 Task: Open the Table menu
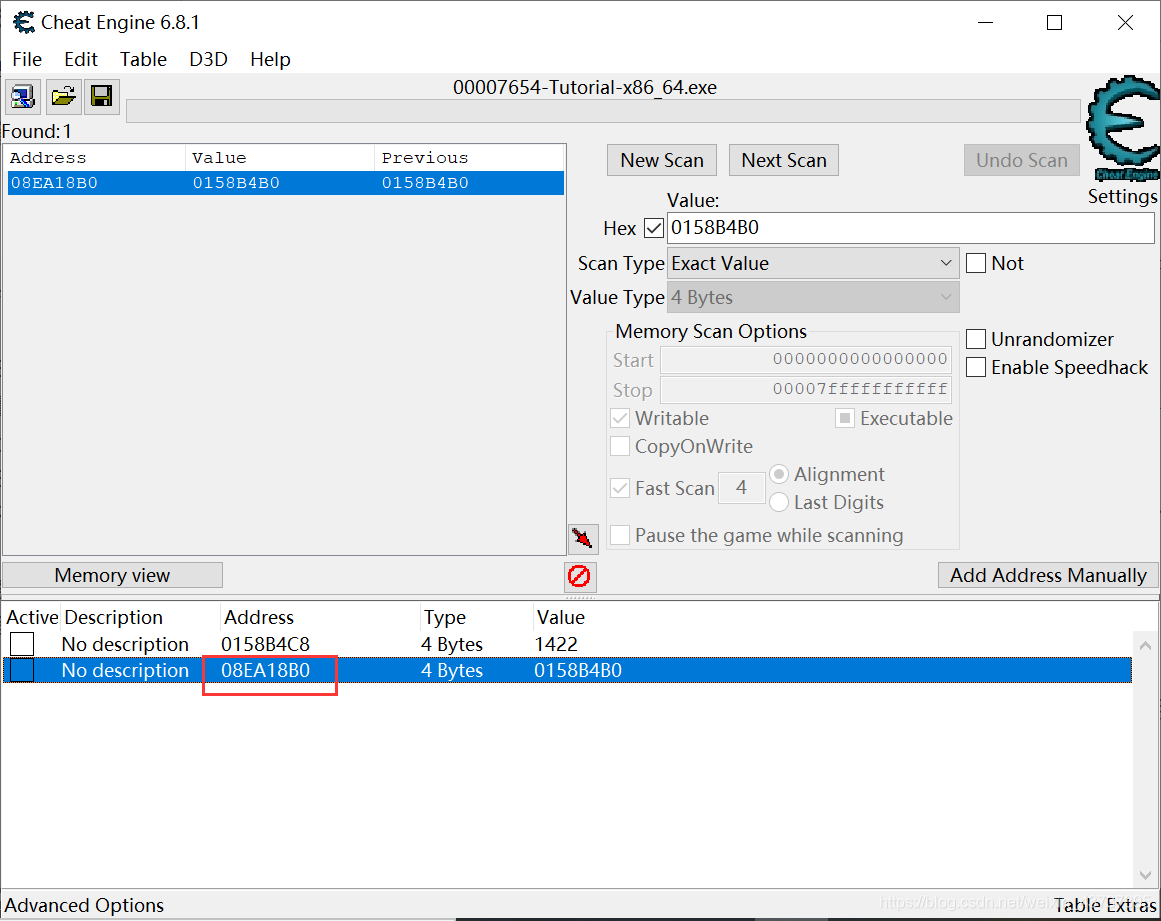point(143,59)
